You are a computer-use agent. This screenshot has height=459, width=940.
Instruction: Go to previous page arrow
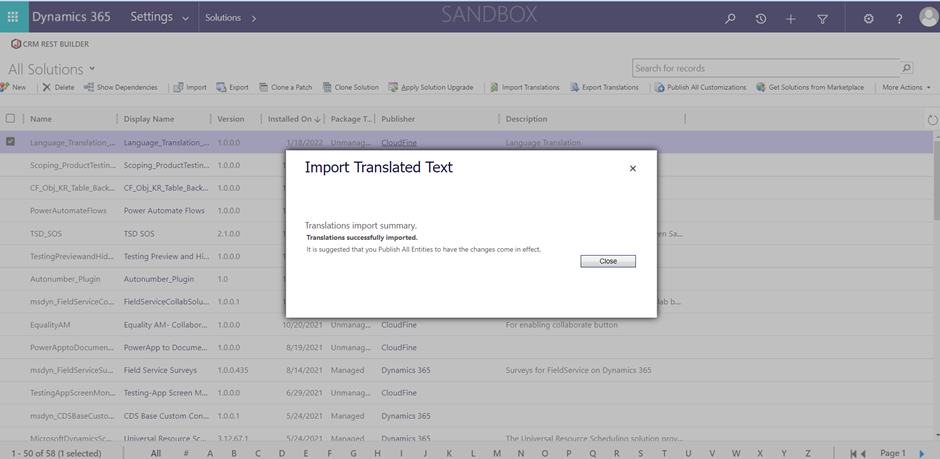tap(863, 454)
